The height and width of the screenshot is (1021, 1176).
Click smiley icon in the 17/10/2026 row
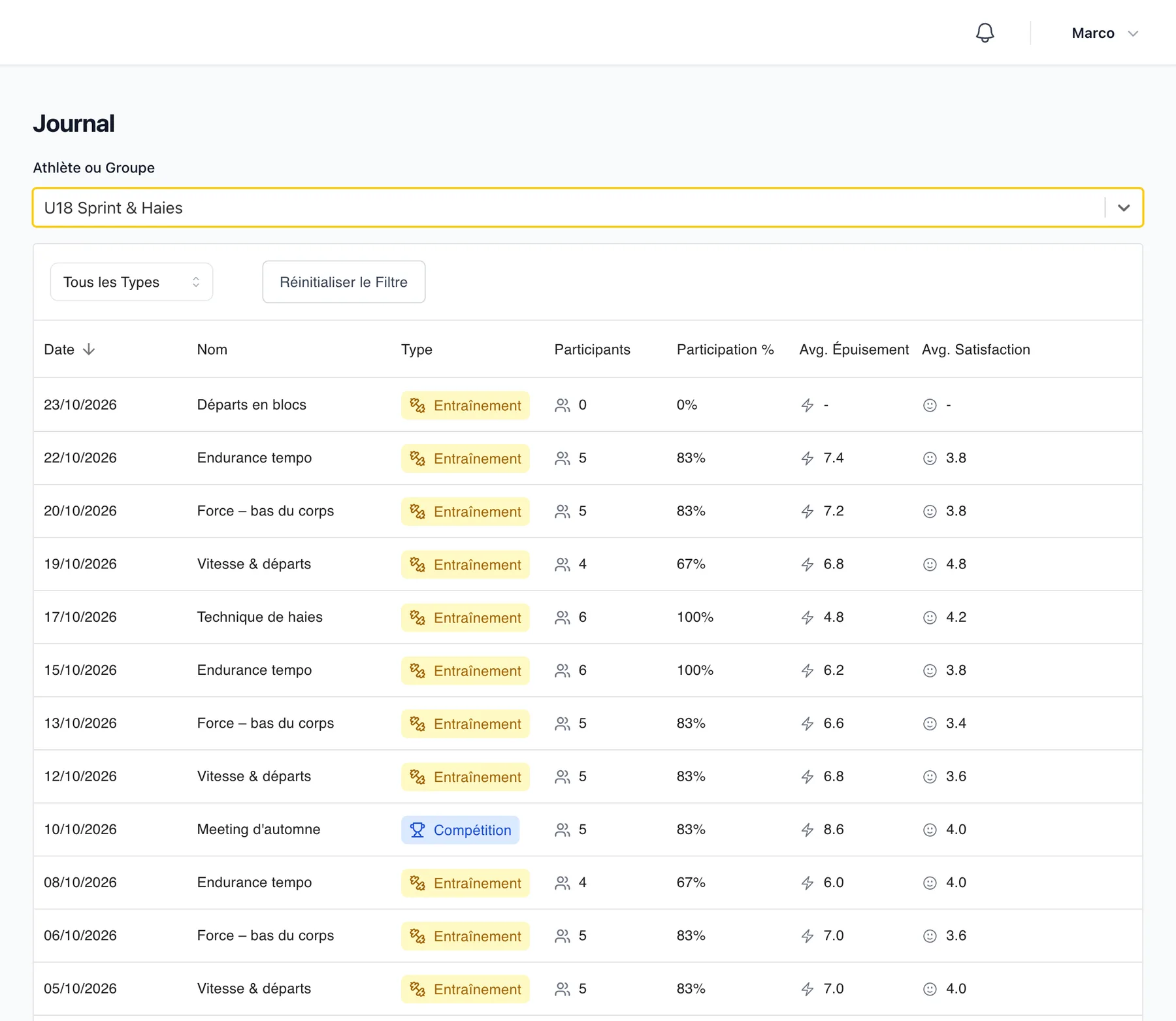click(930, 618)
